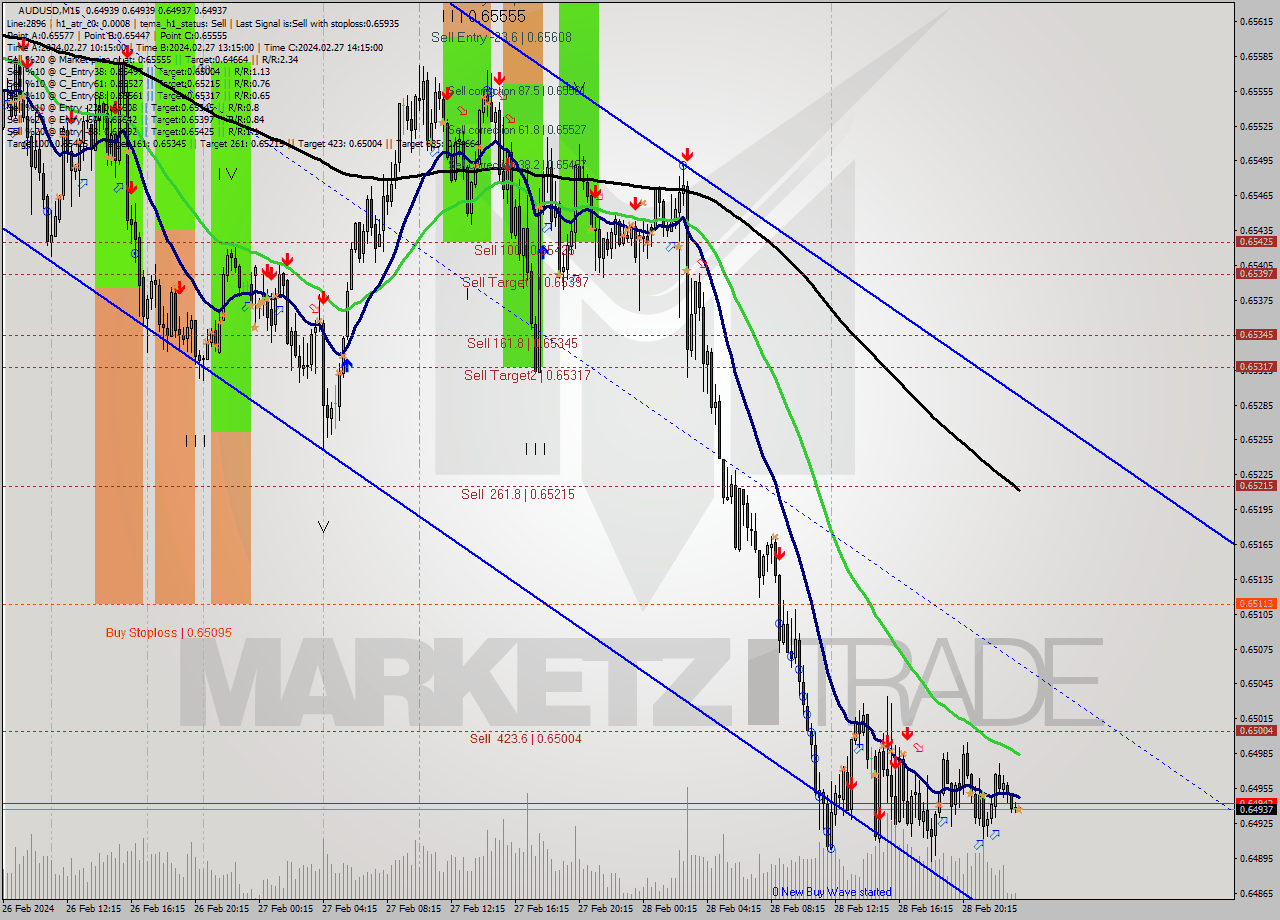The width and height of the screenshot is (1280, 920).
Task: Click 'Sell correction 61.8 | 0.65527' label
Action: (x=516, y=130)
